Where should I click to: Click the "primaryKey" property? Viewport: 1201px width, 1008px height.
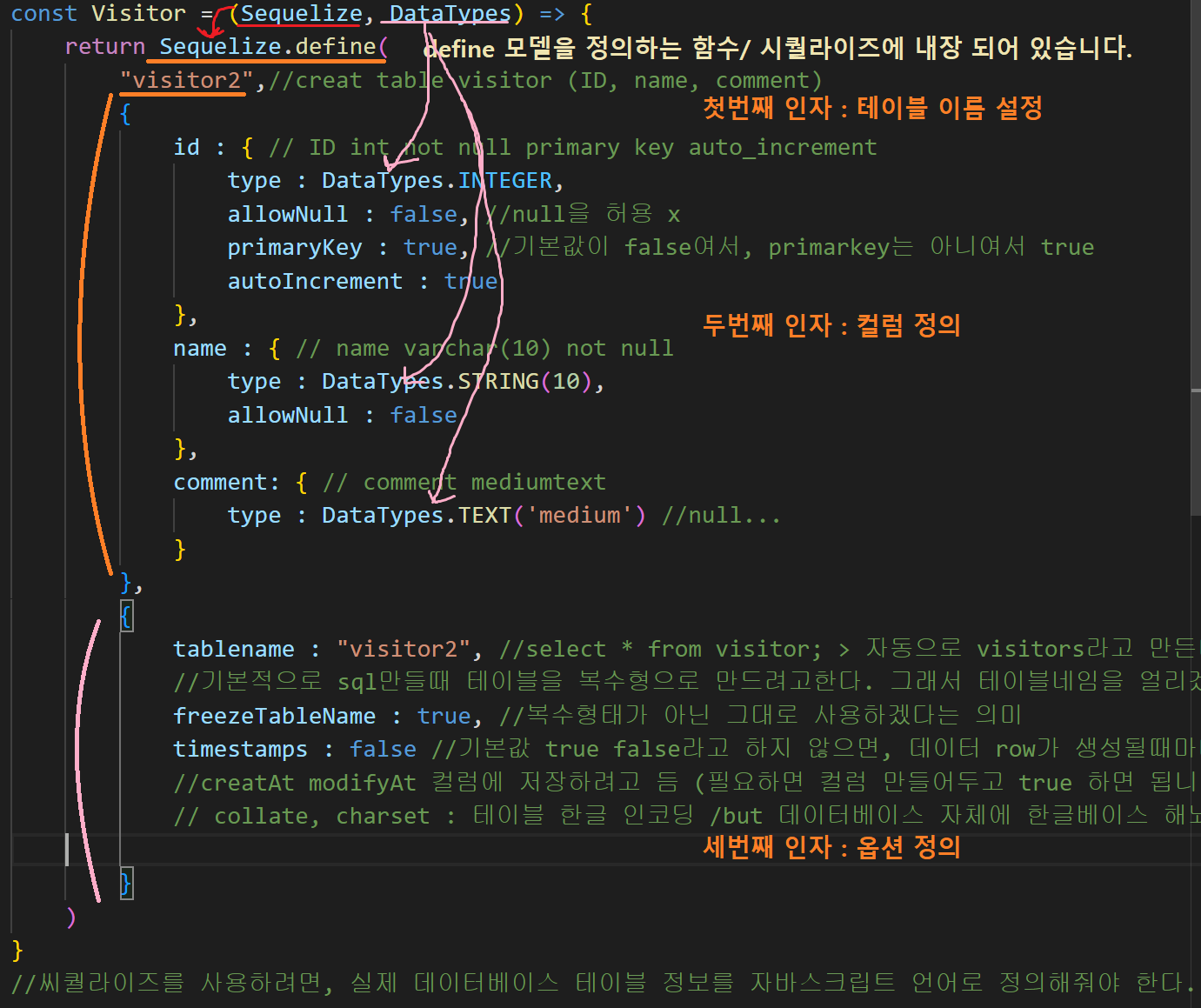click(295, 247)
